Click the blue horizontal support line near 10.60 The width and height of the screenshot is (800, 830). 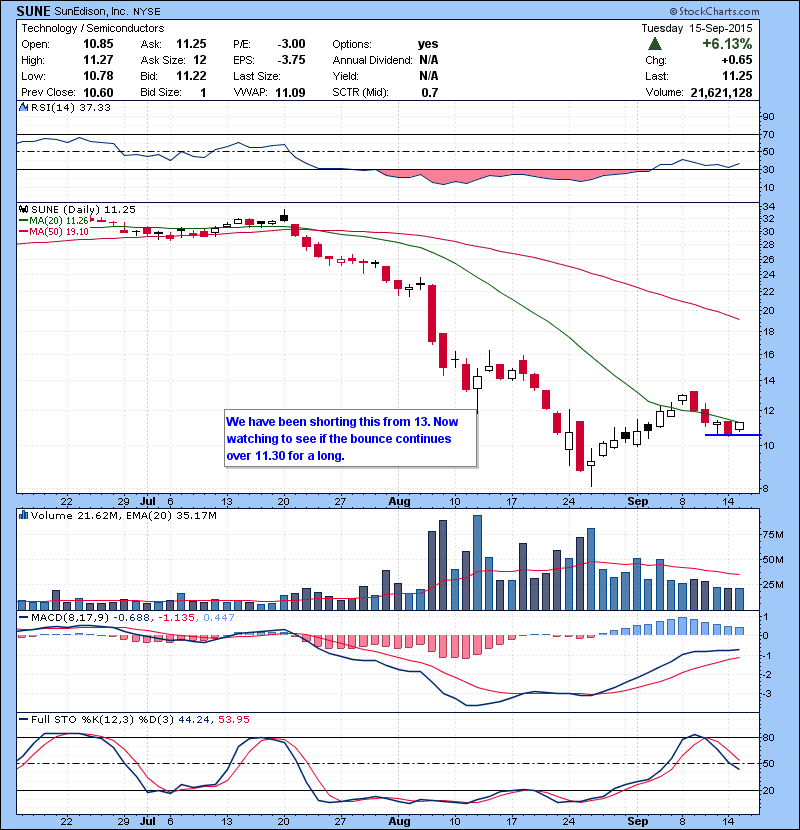(733, 435)
